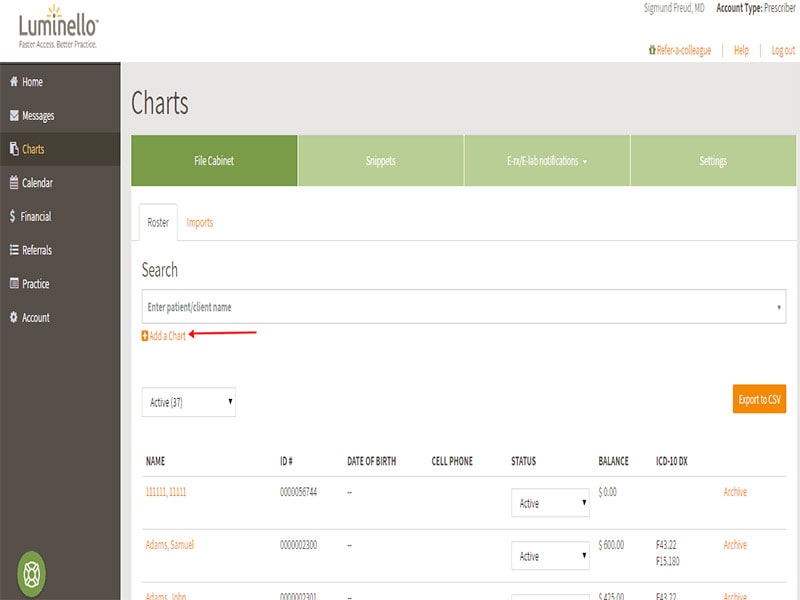Click the Add a Chart link
The height and width of the screenshot is (600, 800).
pyautogui.click(x=167, y=336)
